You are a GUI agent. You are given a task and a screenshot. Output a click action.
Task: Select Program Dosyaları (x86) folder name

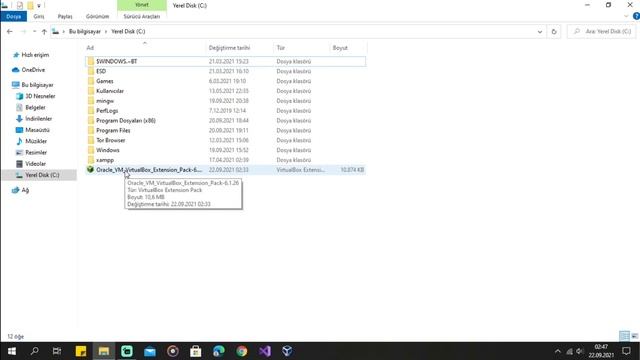point(126,120)
